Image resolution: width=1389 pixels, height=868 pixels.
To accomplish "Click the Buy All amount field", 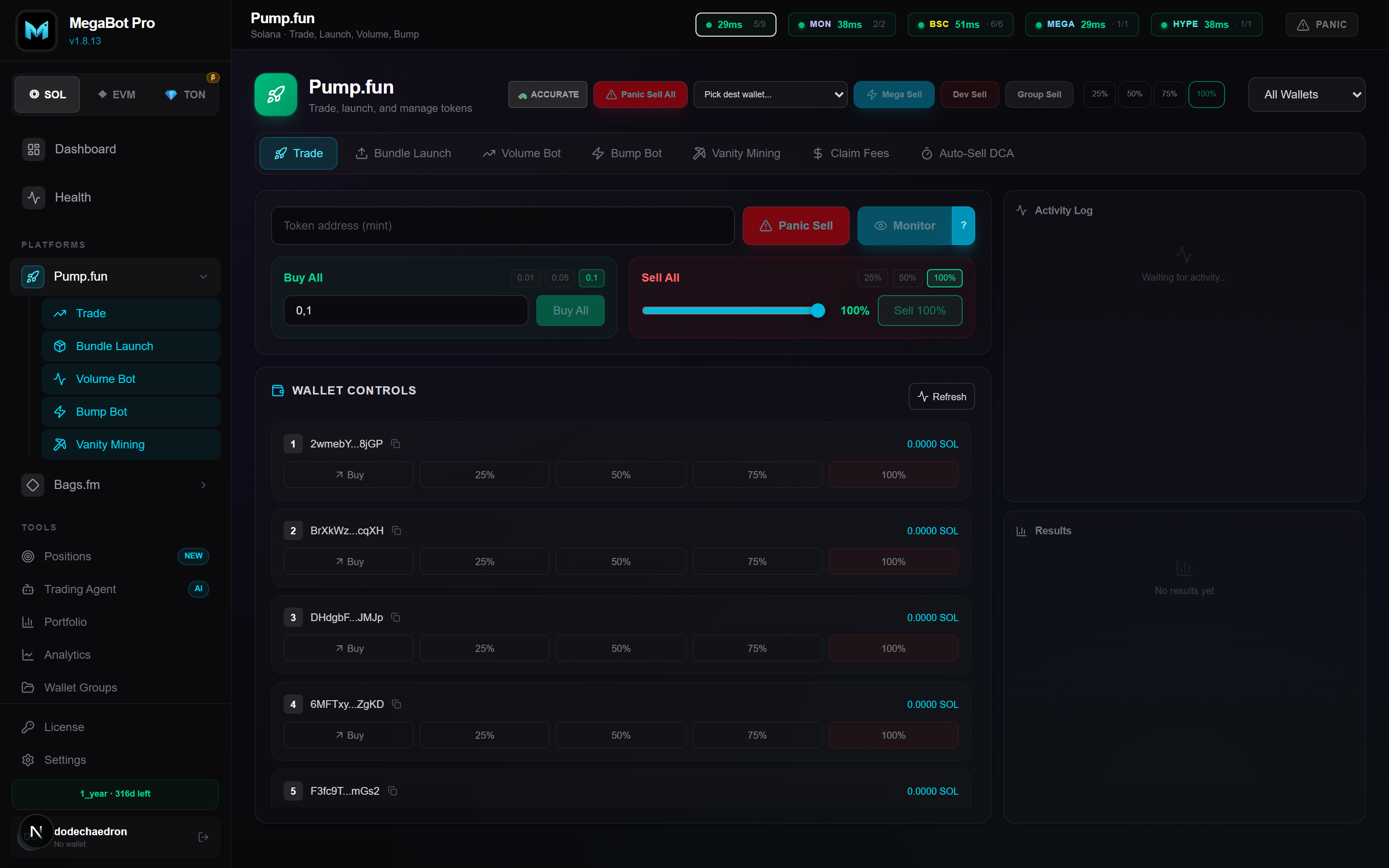I will tap(406, 311).
